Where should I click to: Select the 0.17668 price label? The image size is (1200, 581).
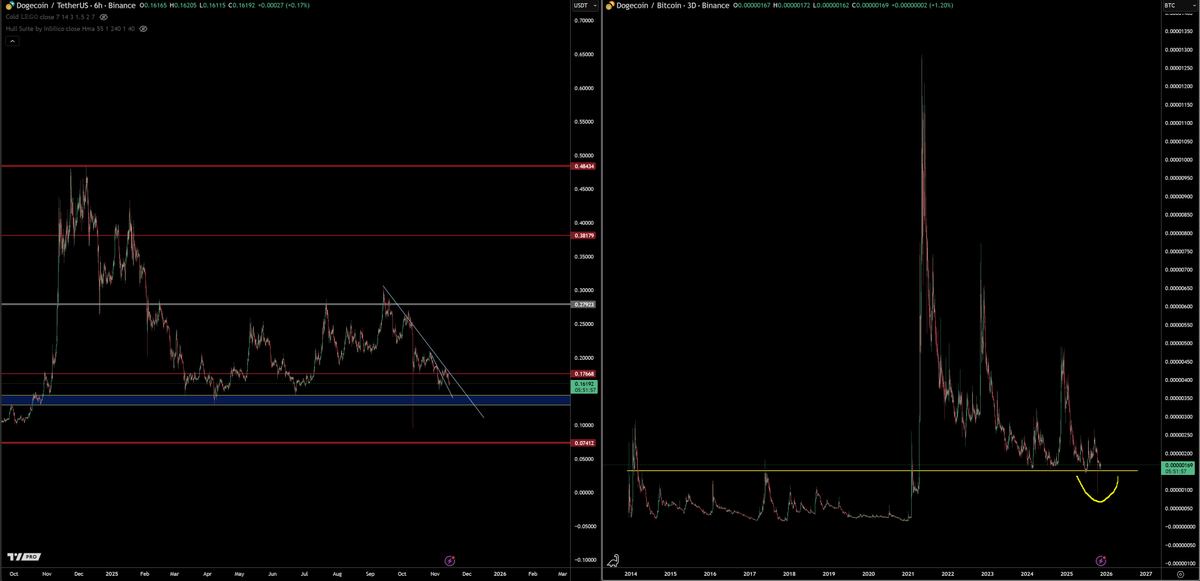coord(584,374)
